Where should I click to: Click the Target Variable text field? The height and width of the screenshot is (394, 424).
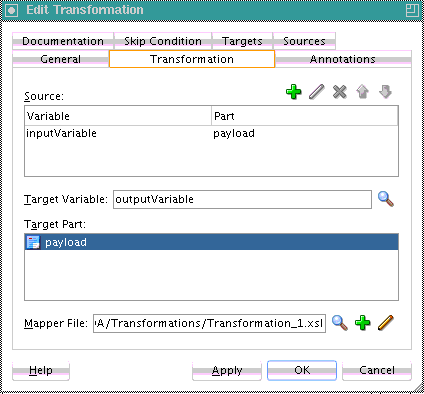(242, 199)
